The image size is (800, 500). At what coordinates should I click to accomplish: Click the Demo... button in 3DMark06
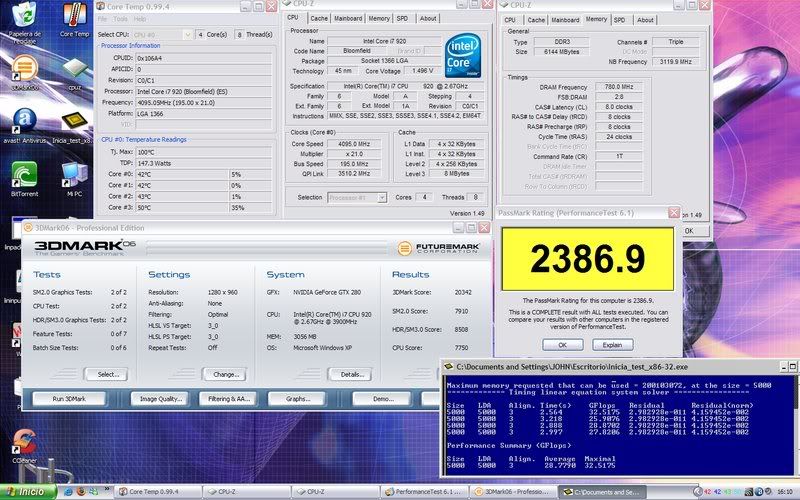pyautogui.click(x=382, y=399)
